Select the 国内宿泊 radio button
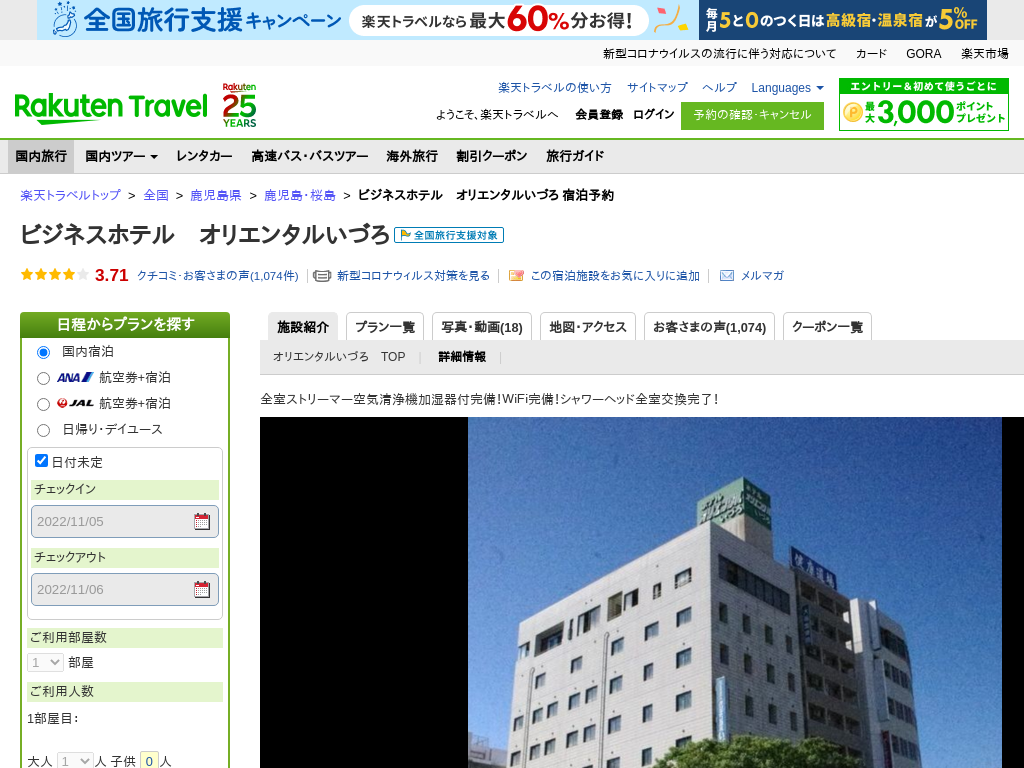The height and width of the screenshot is (768, 1024). pos(43,352)
